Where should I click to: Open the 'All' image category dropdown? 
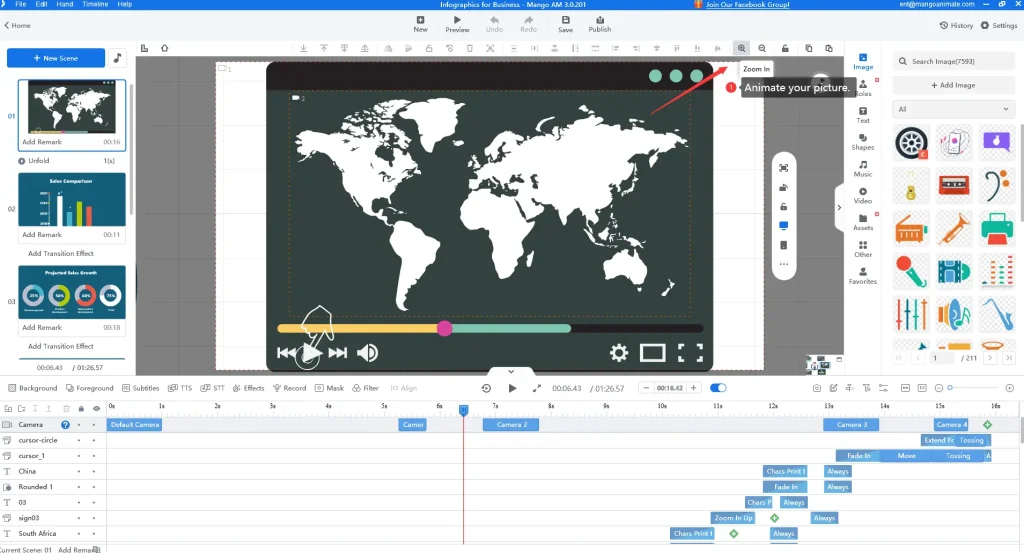click(954, 109)
